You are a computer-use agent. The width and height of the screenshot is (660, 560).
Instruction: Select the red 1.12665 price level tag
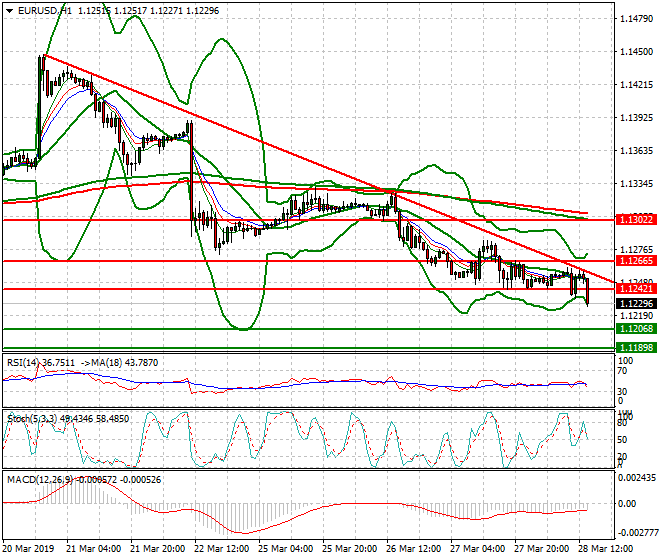(635, 261)
